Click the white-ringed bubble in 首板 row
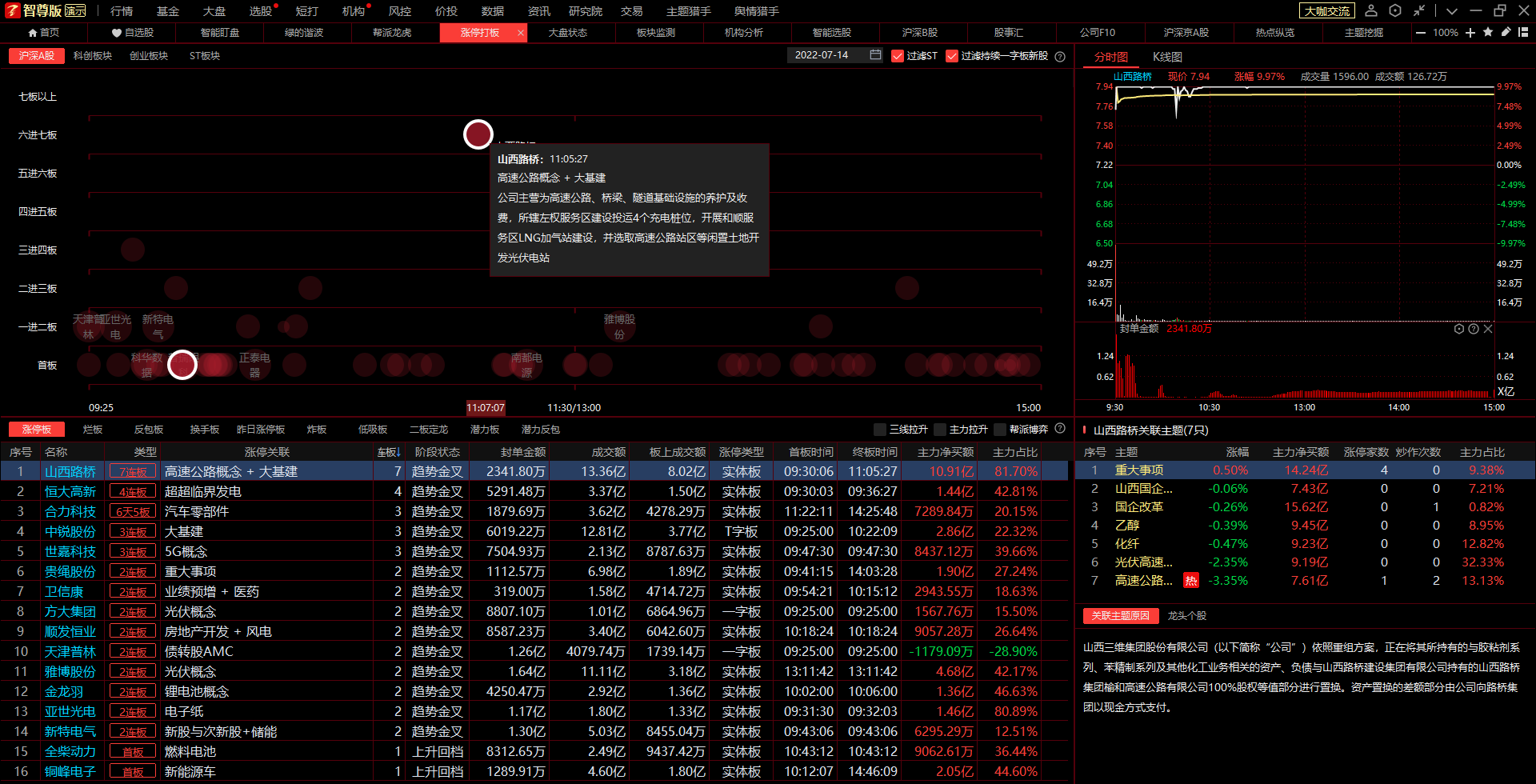This screenshot has height=784, width=1536. pyautogui.click(x=182, y=365)
